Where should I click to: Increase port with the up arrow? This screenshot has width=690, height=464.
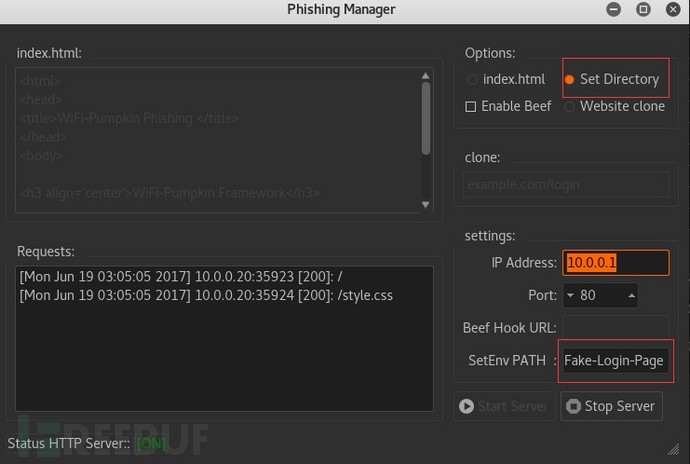pyautogui.click(x=631, y=295)
